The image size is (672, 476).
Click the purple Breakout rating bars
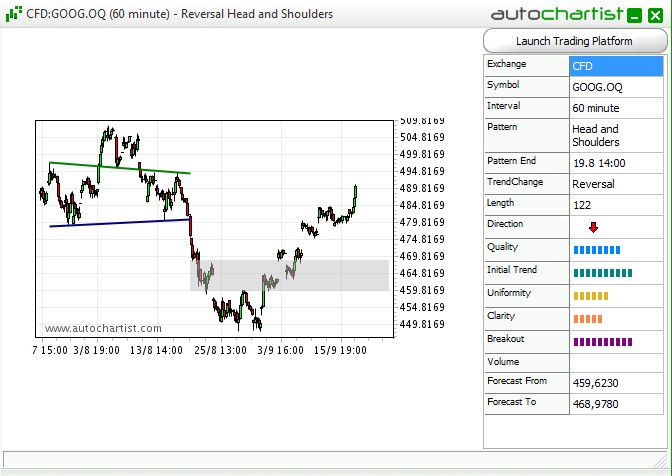[599, 342]
